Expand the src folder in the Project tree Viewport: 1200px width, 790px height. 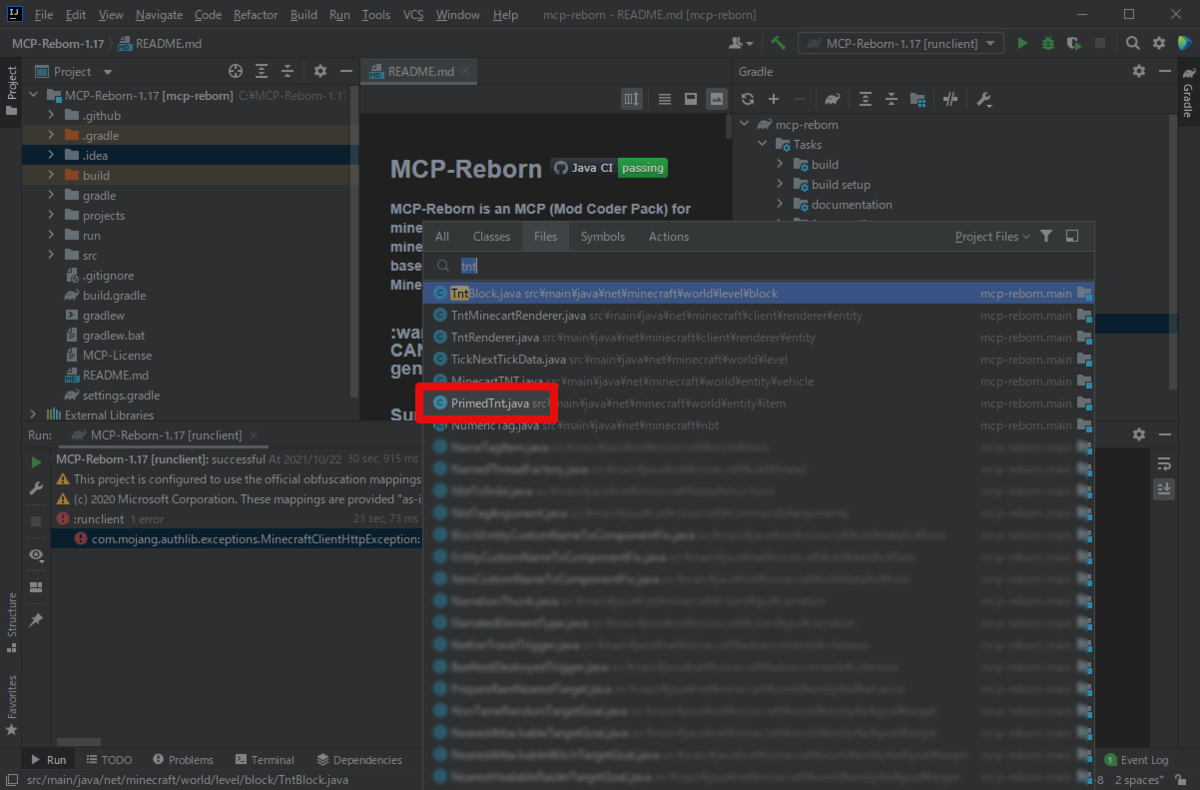(51, 255)
